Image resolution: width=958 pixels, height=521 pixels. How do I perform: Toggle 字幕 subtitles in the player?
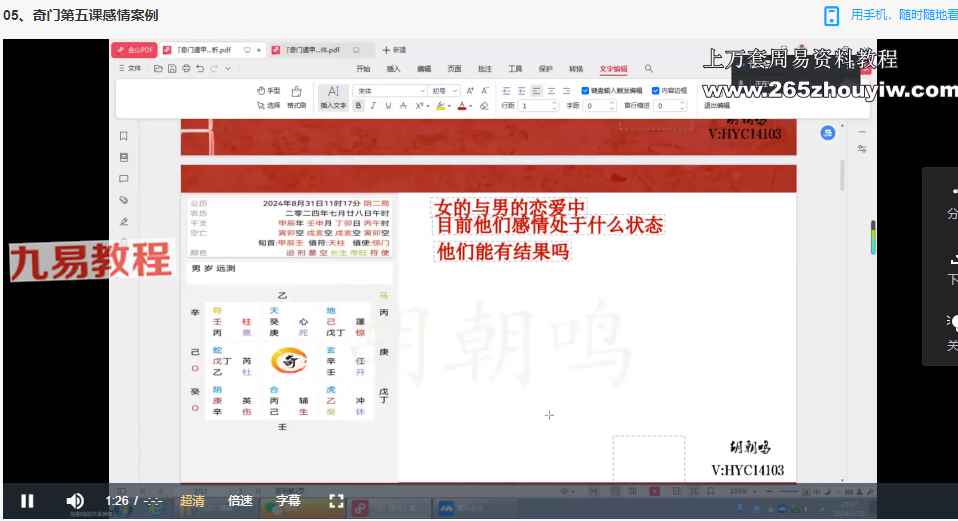coord(288,500)
